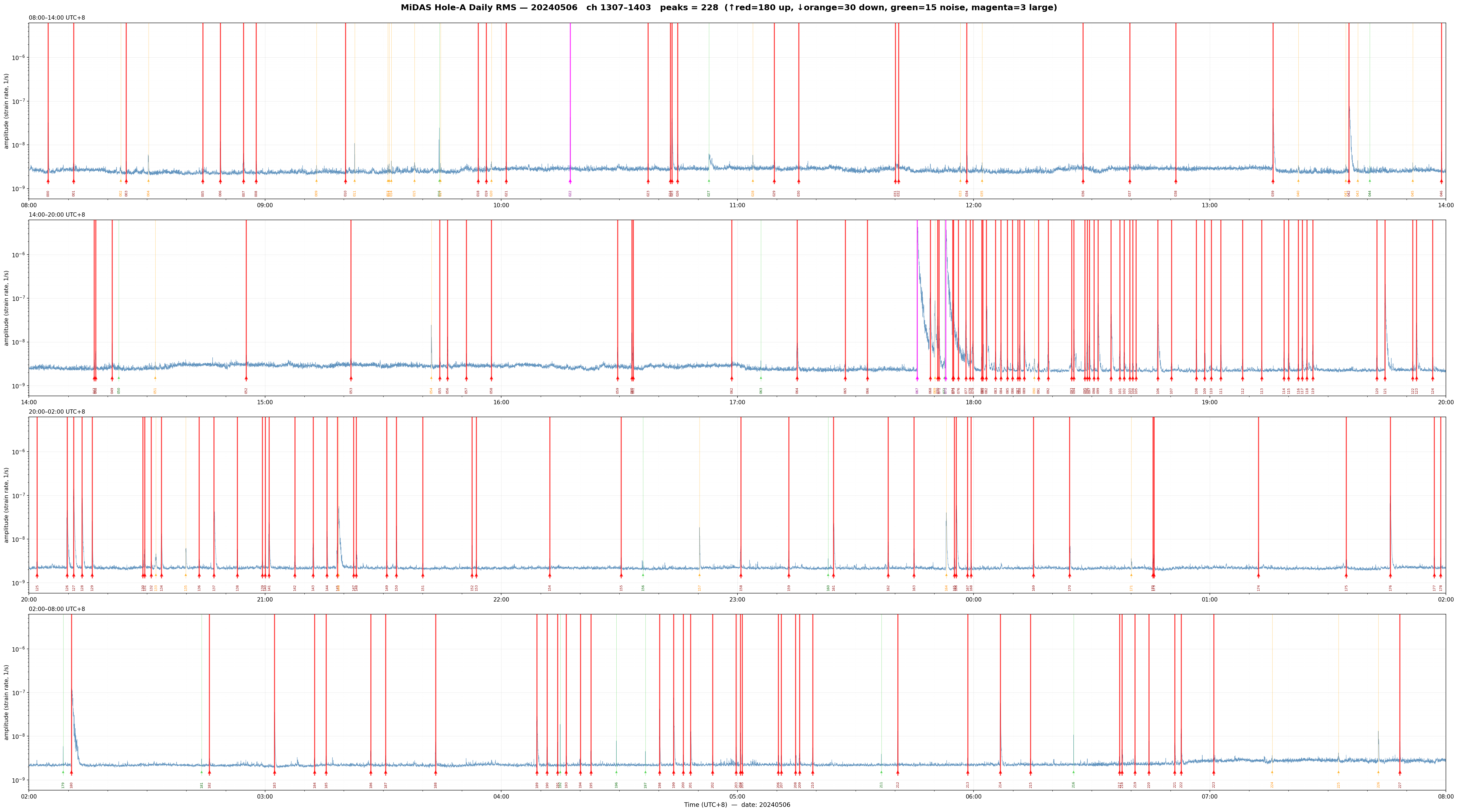Click the green peak number label 196

tap(617, 785)
